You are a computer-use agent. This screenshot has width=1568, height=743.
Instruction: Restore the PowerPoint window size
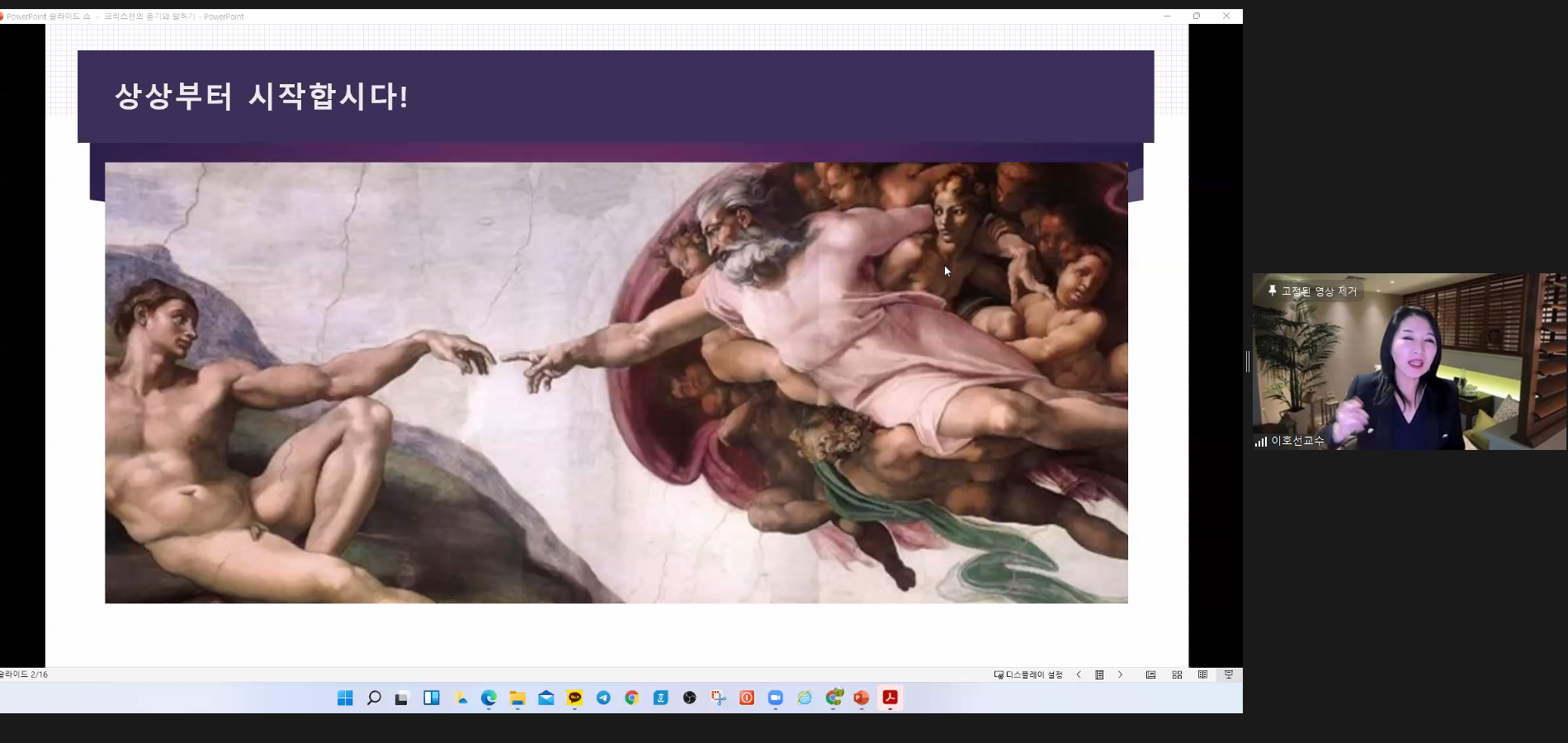click(x=1197, y=16)
